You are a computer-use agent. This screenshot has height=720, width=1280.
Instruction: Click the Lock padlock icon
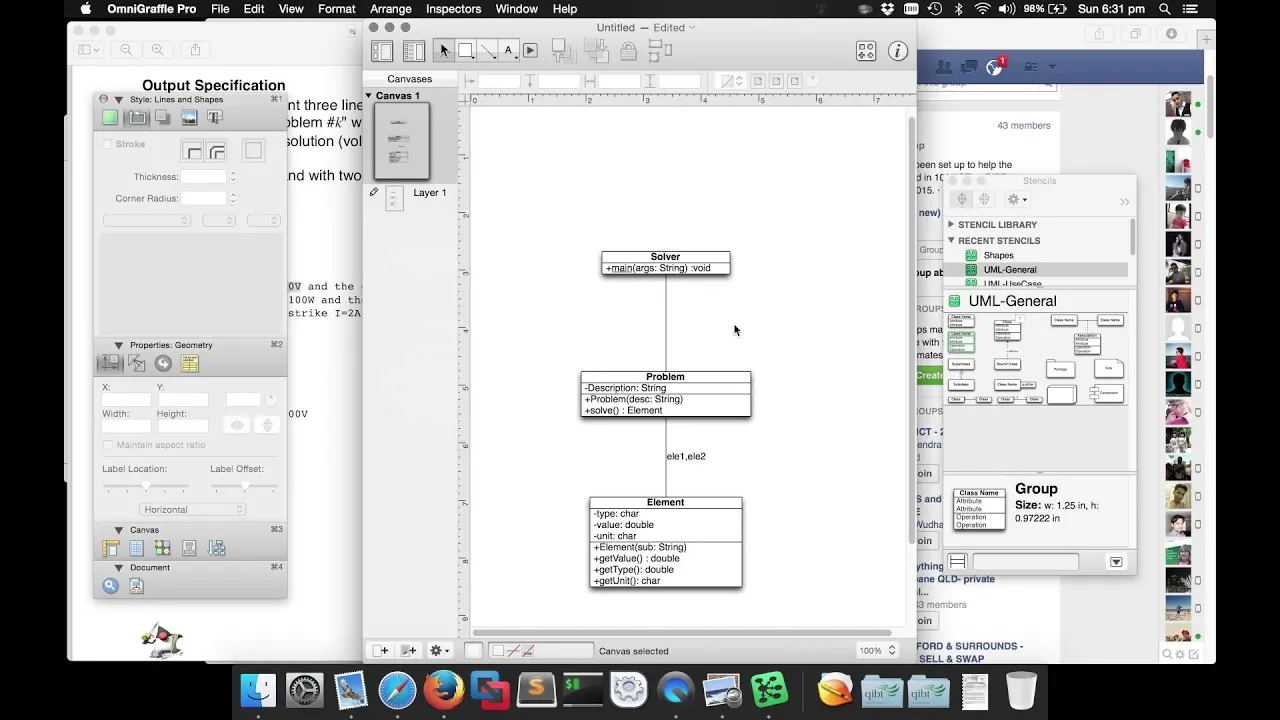coord(629,50)
